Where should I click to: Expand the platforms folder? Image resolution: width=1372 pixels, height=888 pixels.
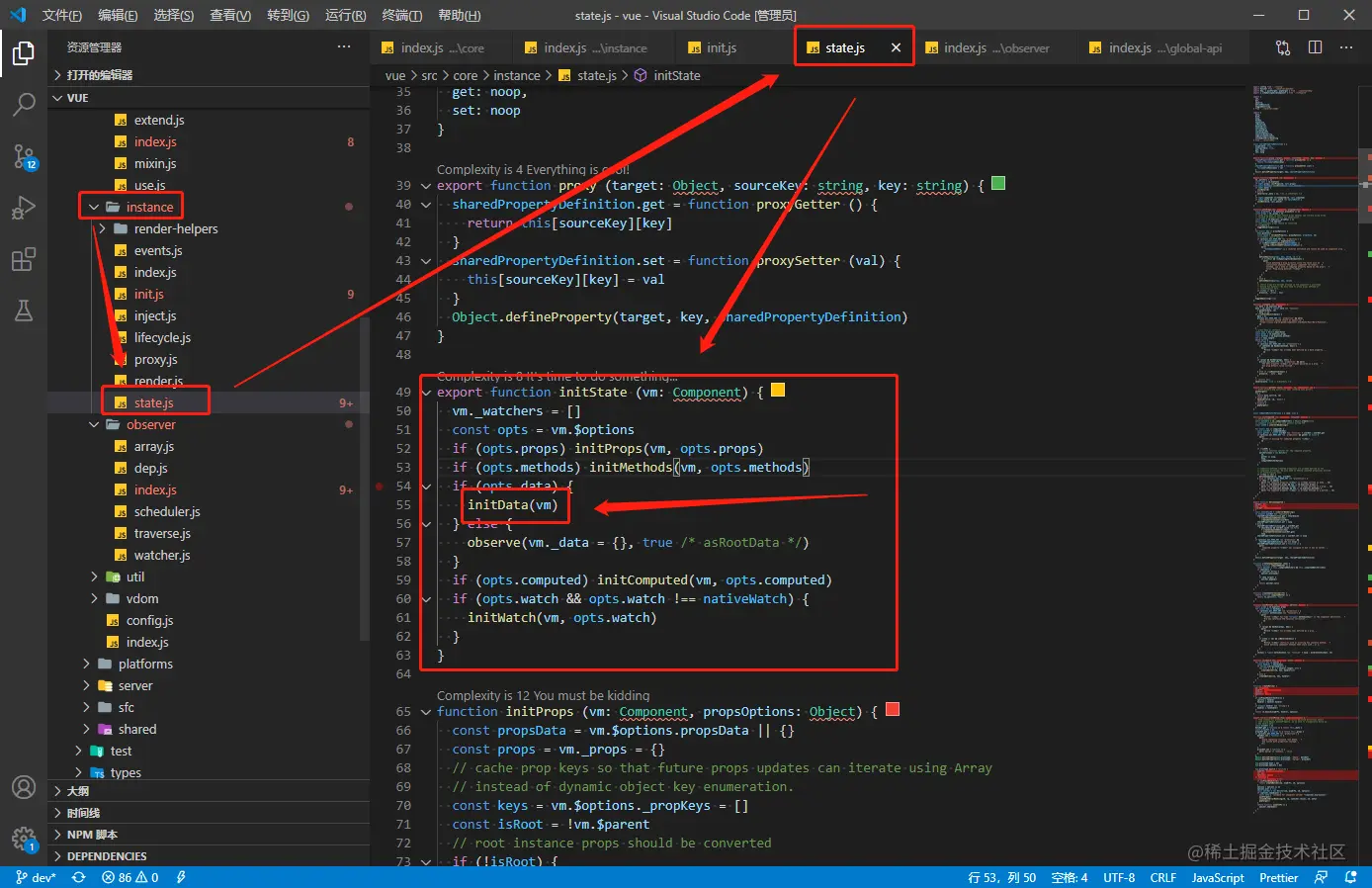[x=145, y=664]
